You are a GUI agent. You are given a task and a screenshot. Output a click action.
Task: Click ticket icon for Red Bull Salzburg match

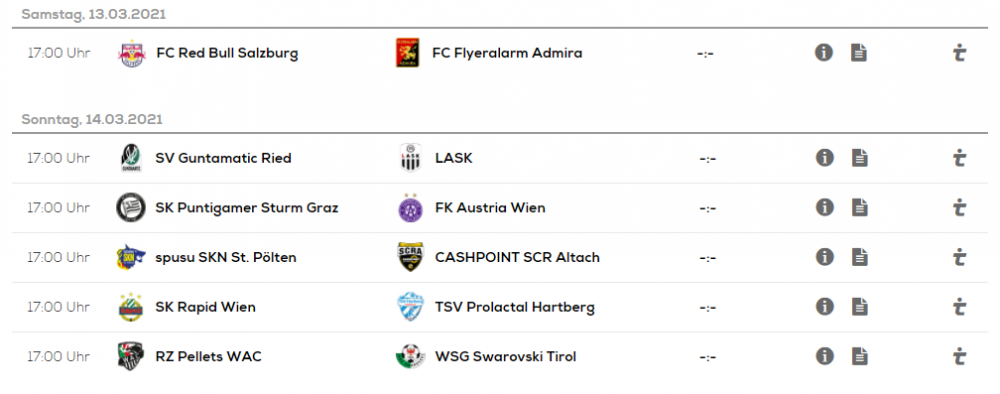[959, 53]
